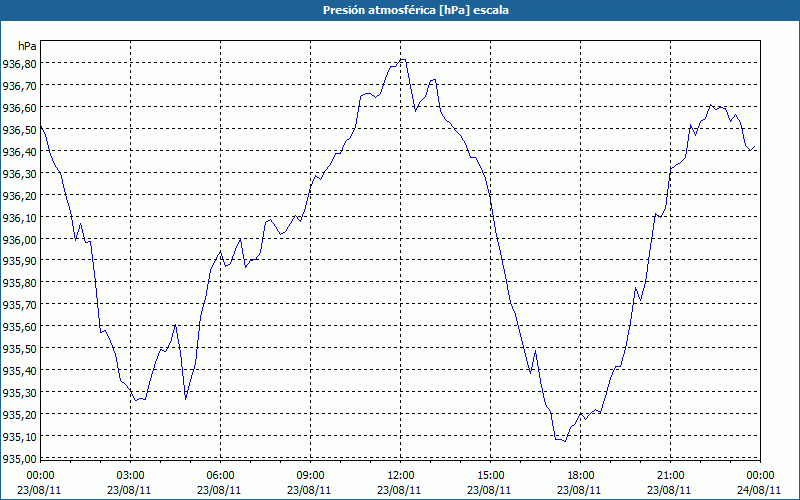This screenshot has height=500, width=800.
Task: Click the 936,40 y-axis label
Action: click(x=19, y=152)
